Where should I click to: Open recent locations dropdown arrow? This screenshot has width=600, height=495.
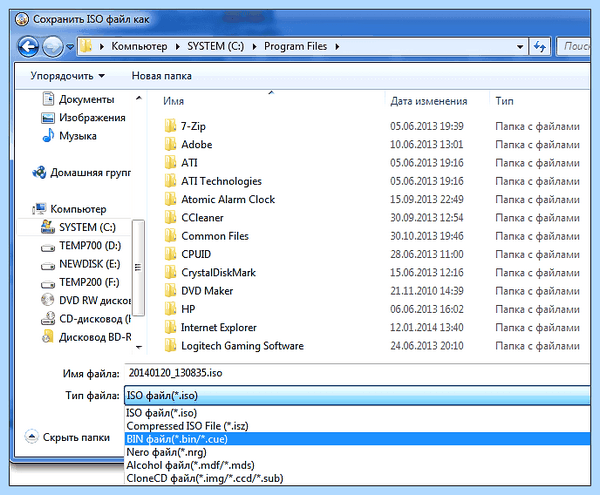click(70, 47)
